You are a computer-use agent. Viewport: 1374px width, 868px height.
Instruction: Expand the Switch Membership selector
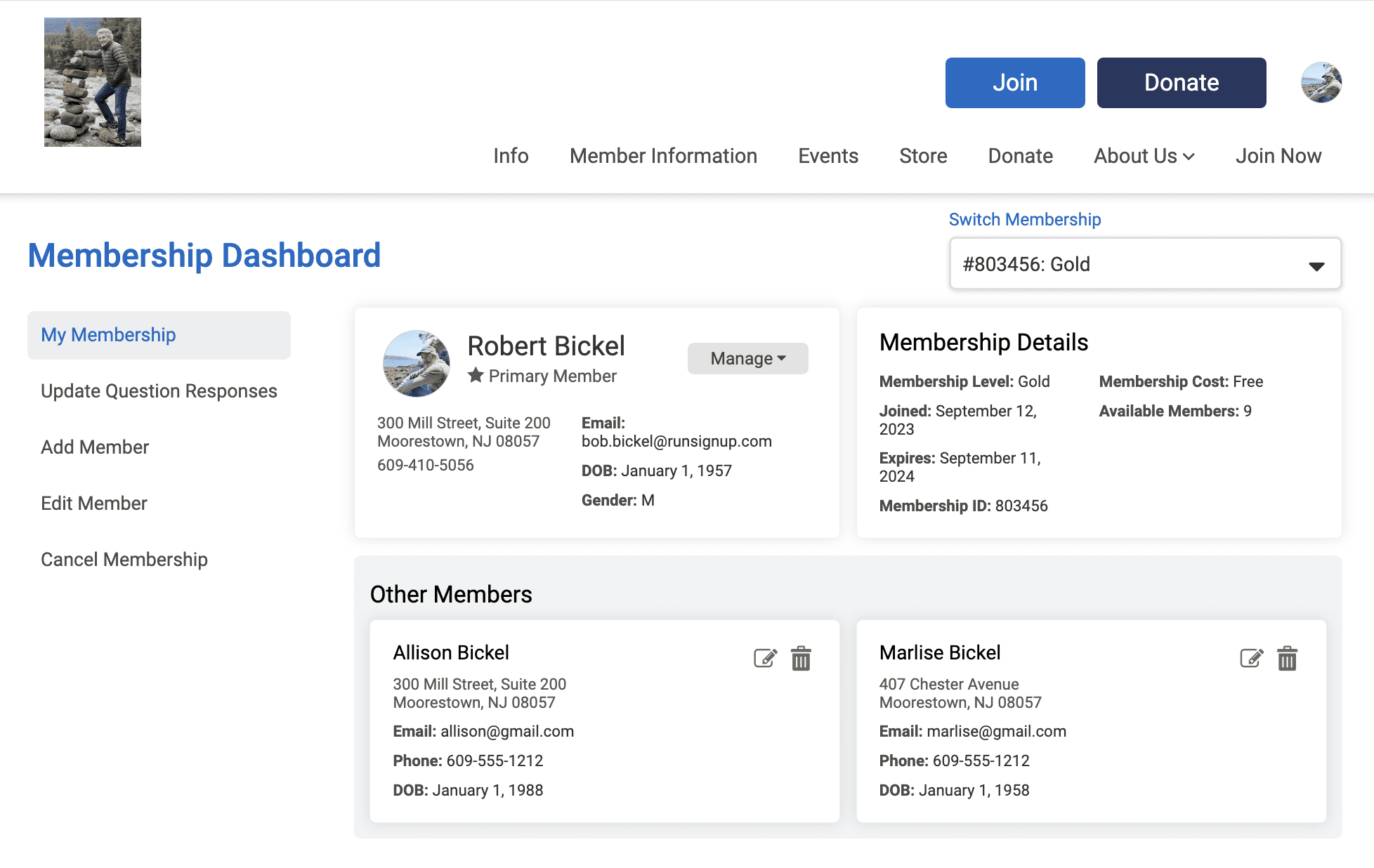(x=1145, y=264)
